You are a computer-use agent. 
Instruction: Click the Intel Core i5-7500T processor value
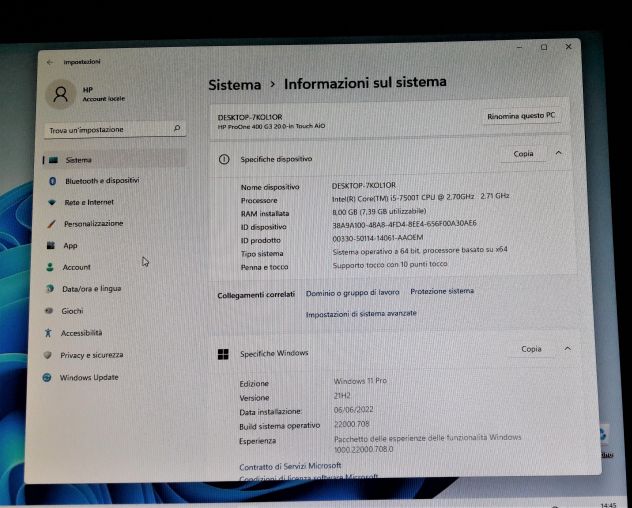tap(420, 197)
